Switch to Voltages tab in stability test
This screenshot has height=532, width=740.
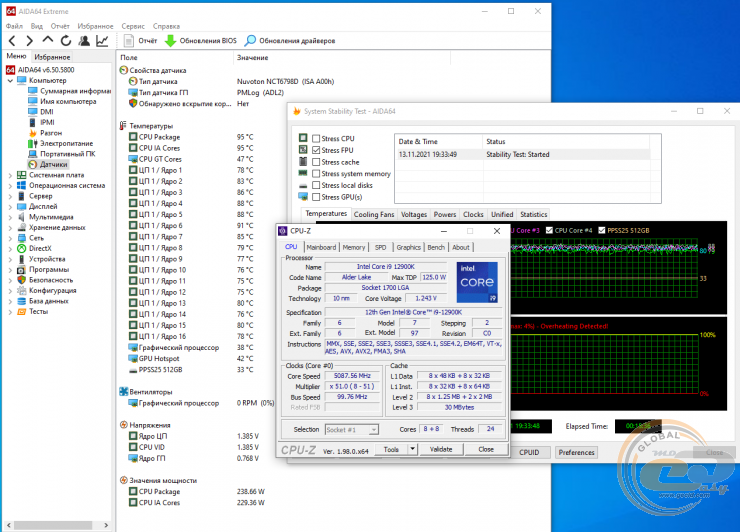[x=414, y=214]
